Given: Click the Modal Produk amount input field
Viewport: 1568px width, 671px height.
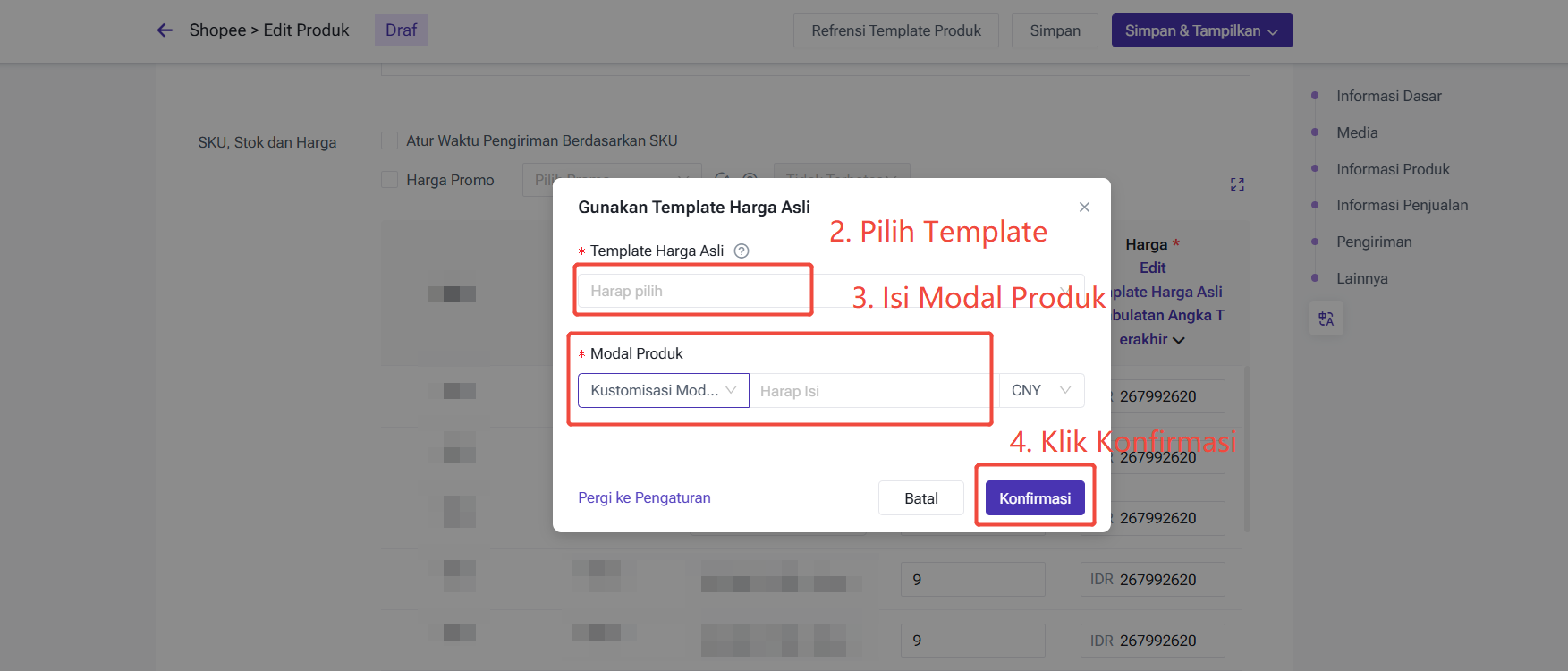Looking at the screenshot, I should pyautogui.click(x=868, y=391).
